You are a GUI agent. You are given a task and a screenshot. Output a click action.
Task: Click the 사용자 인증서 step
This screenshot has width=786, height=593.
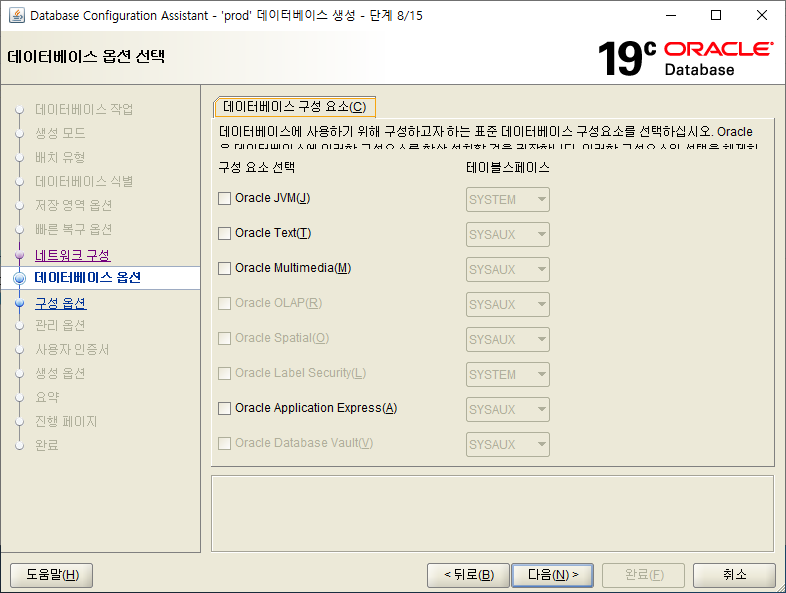pos(72,349)
